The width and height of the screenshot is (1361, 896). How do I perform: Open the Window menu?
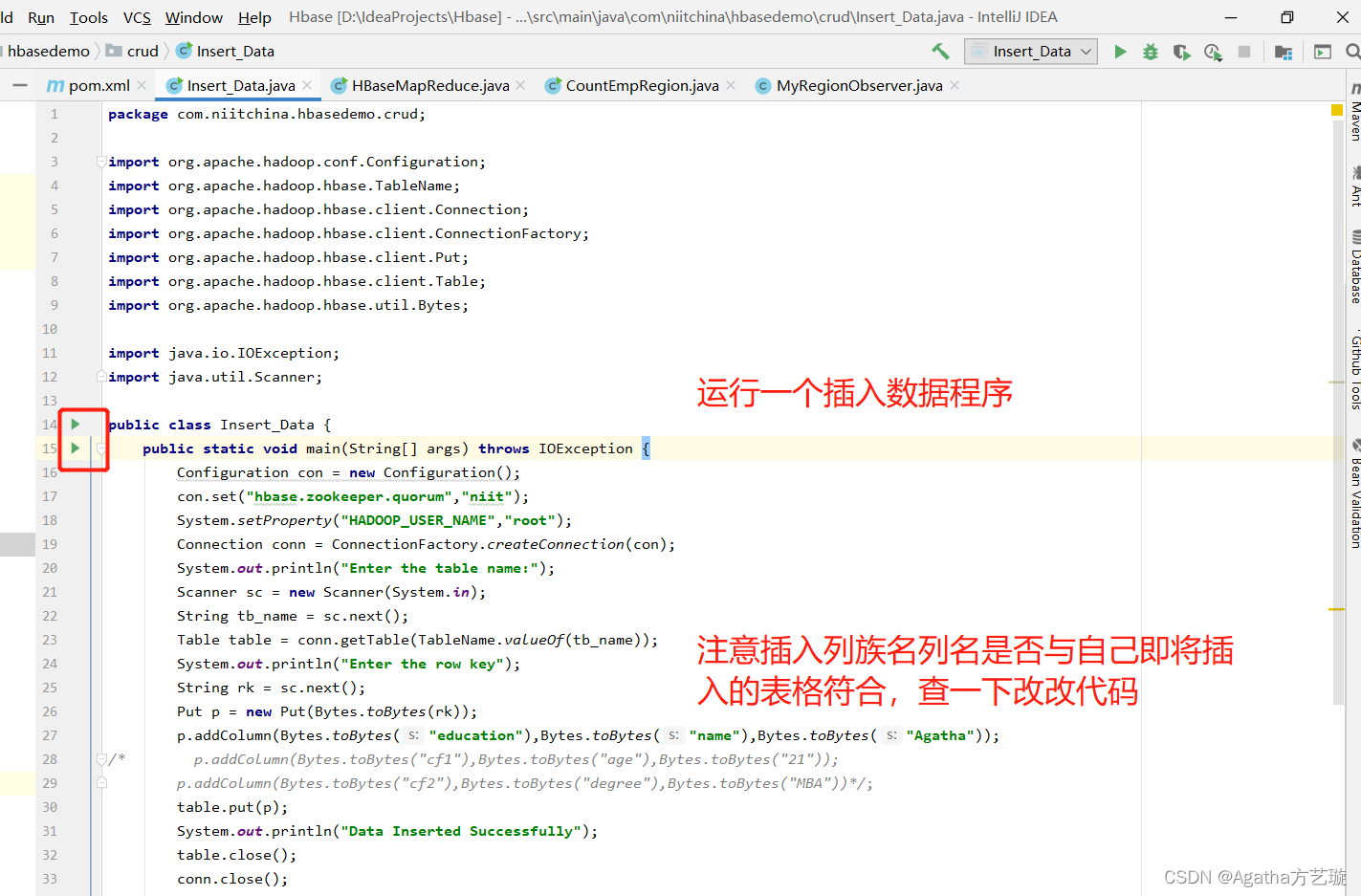(x=194, y=17)
